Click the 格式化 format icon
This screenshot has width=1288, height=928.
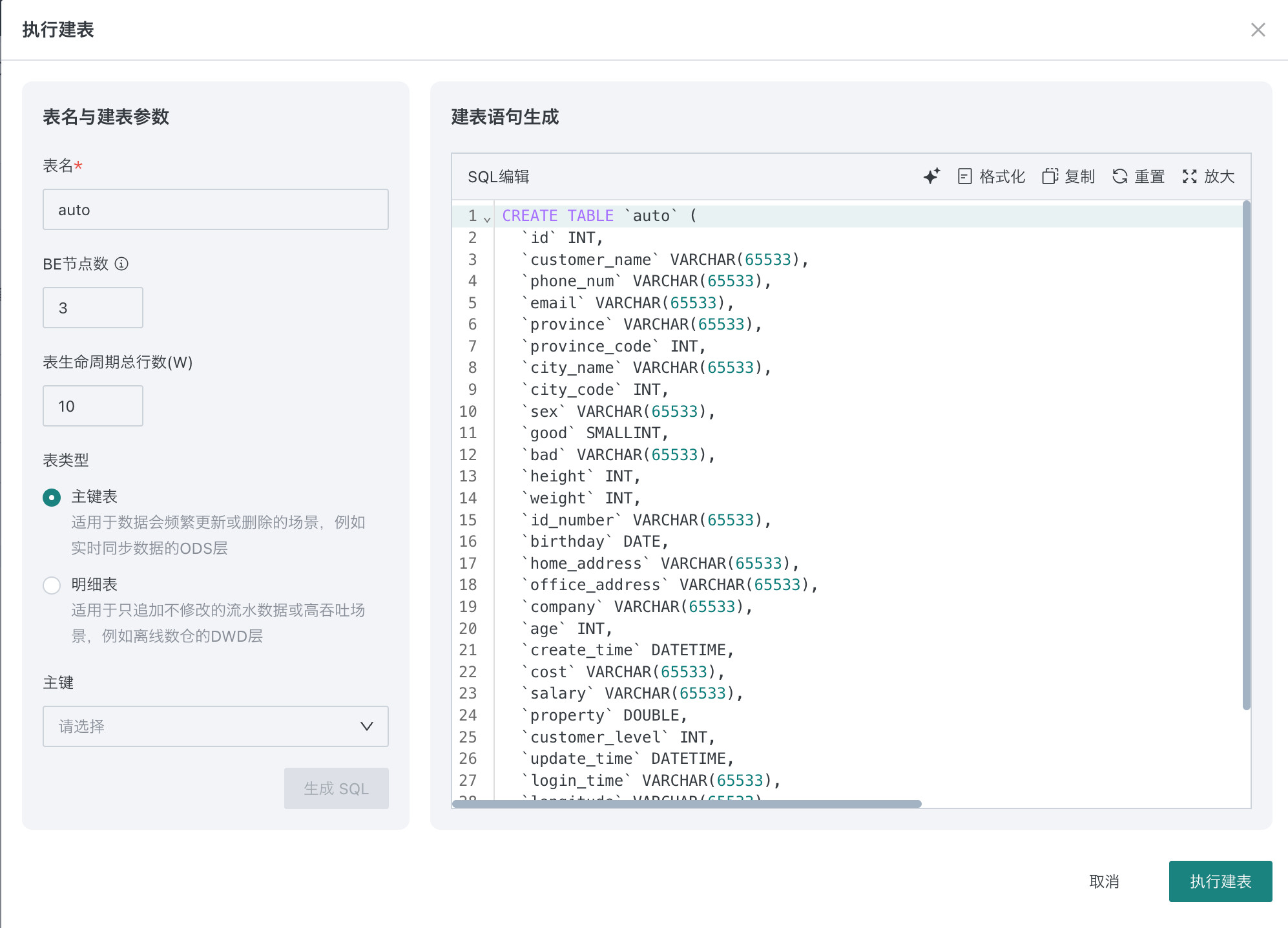[964, 176]
